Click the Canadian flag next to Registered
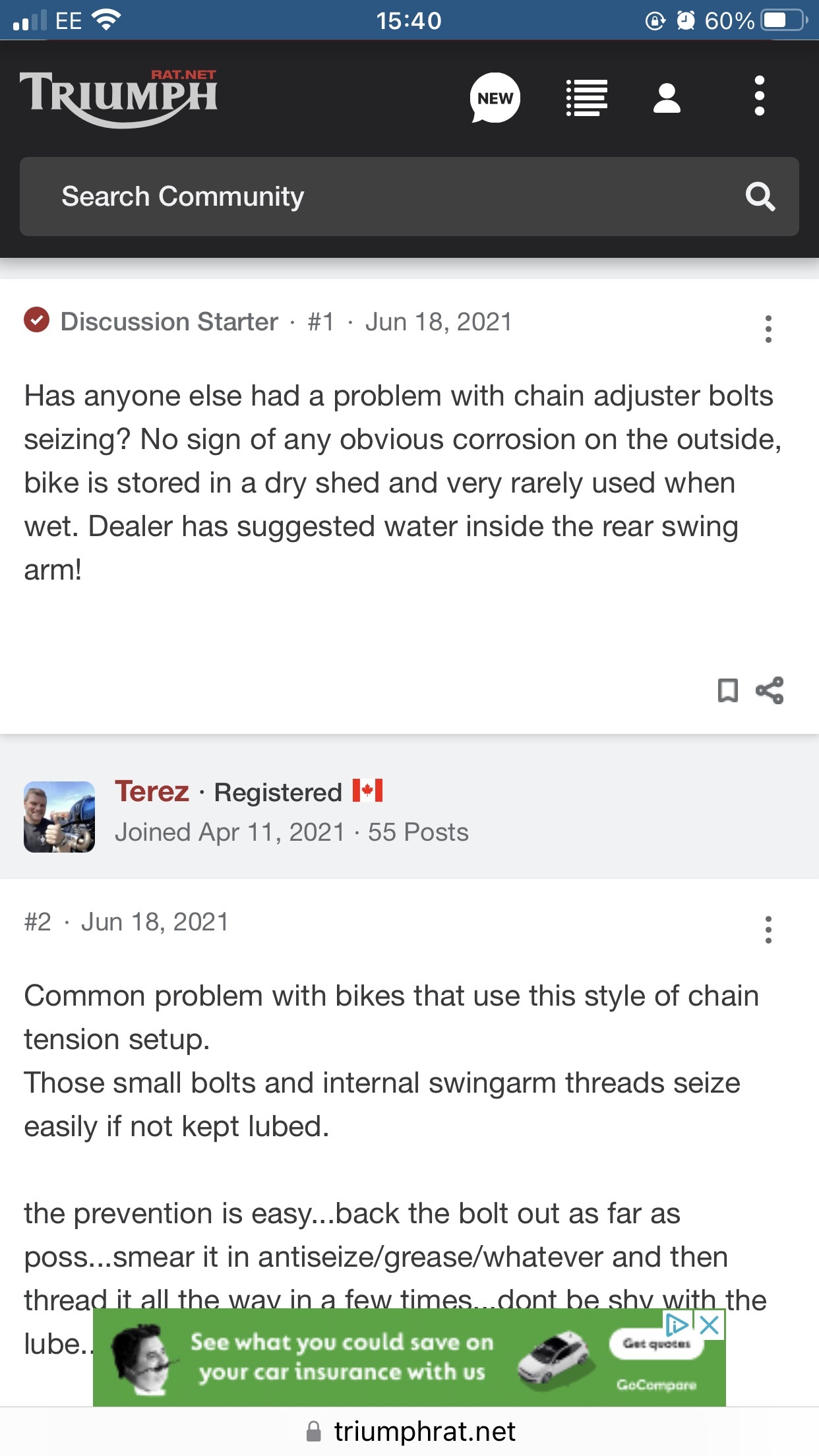 point(367,790)
